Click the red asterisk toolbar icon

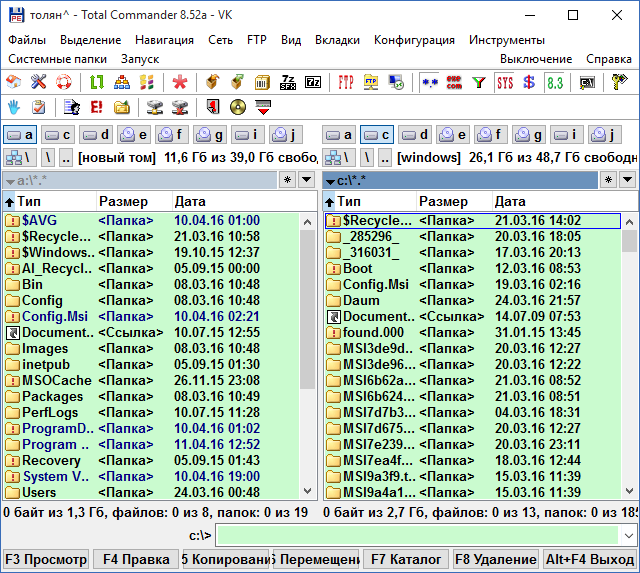coord(179,82)
